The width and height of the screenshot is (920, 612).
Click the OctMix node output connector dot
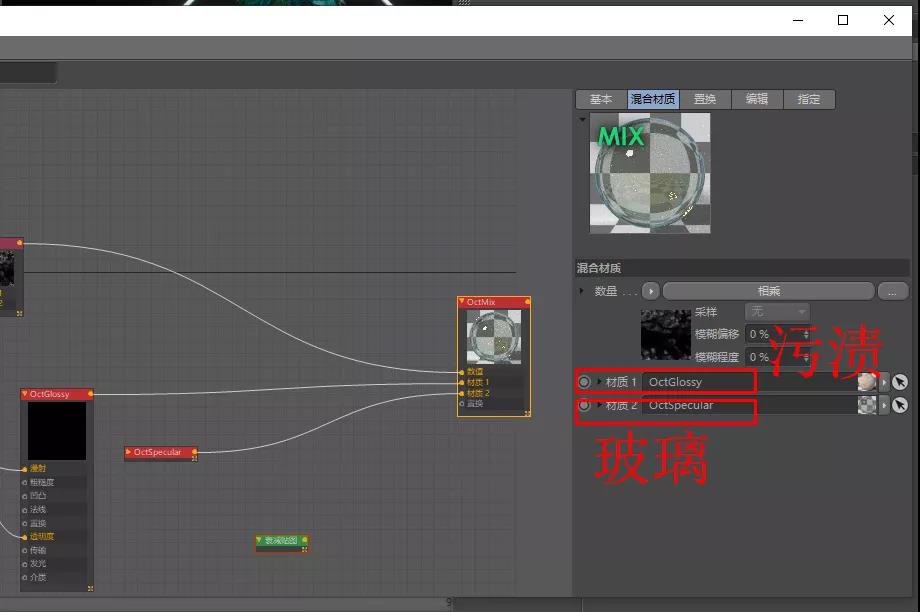(527, 302)
